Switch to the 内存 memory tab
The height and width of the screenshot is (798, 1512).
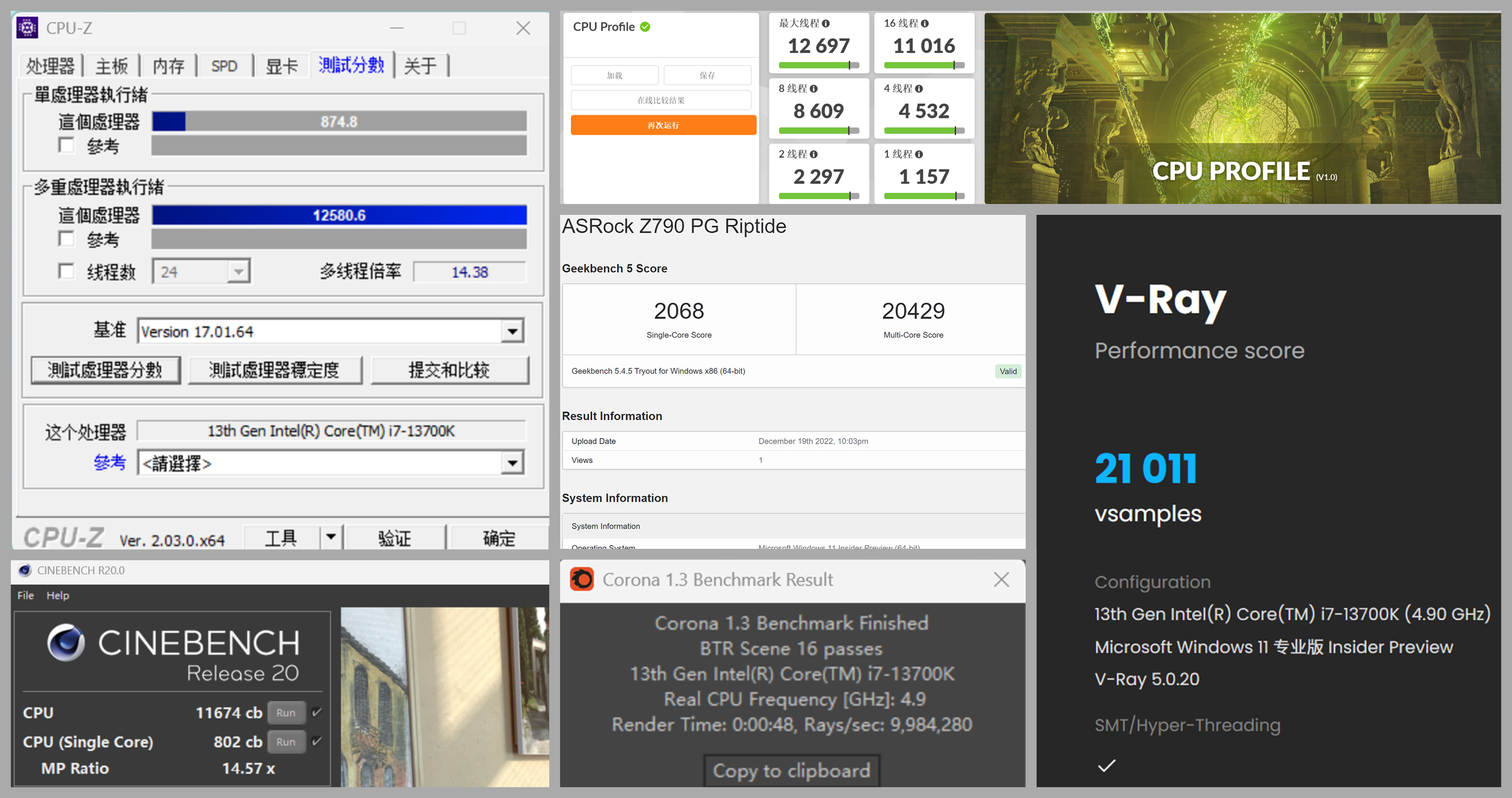(169, 66)
